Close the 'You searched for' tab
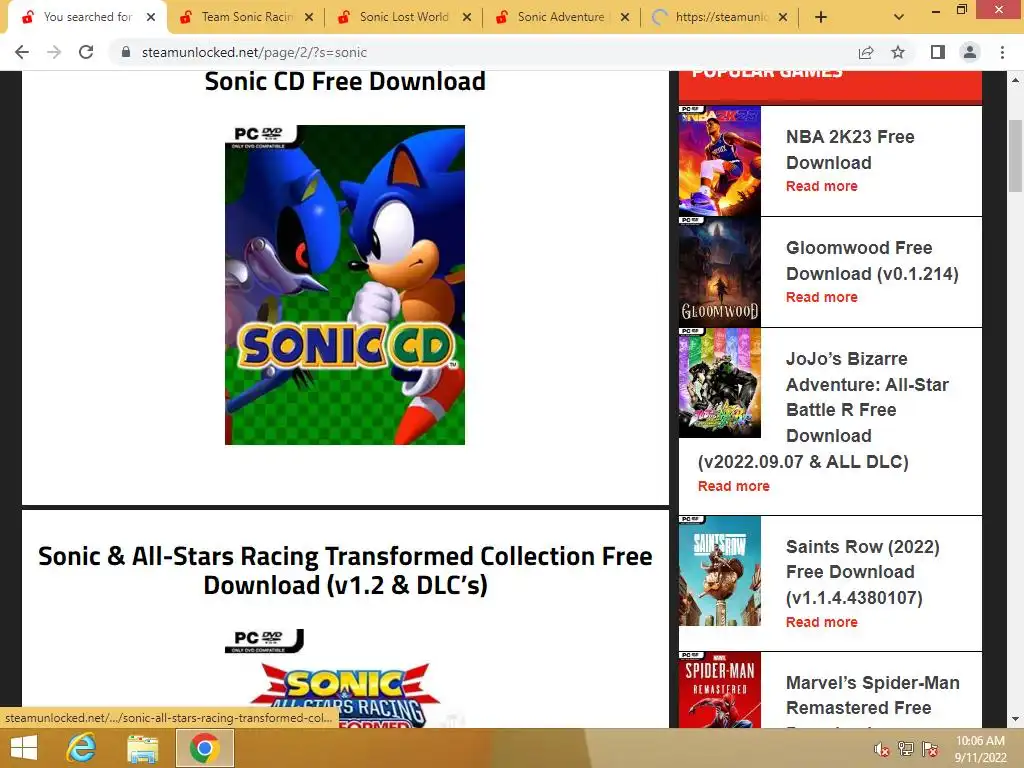1024x768 pixels. [x=151, y=17]
